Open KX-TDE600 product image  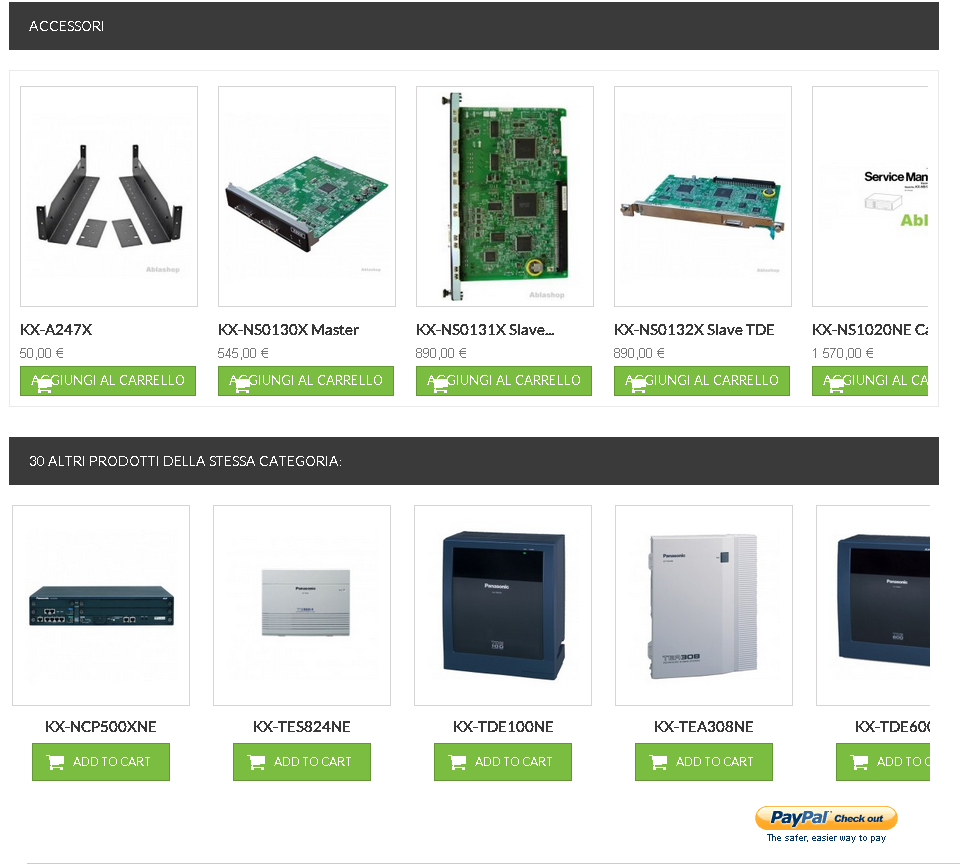(873, 605)
